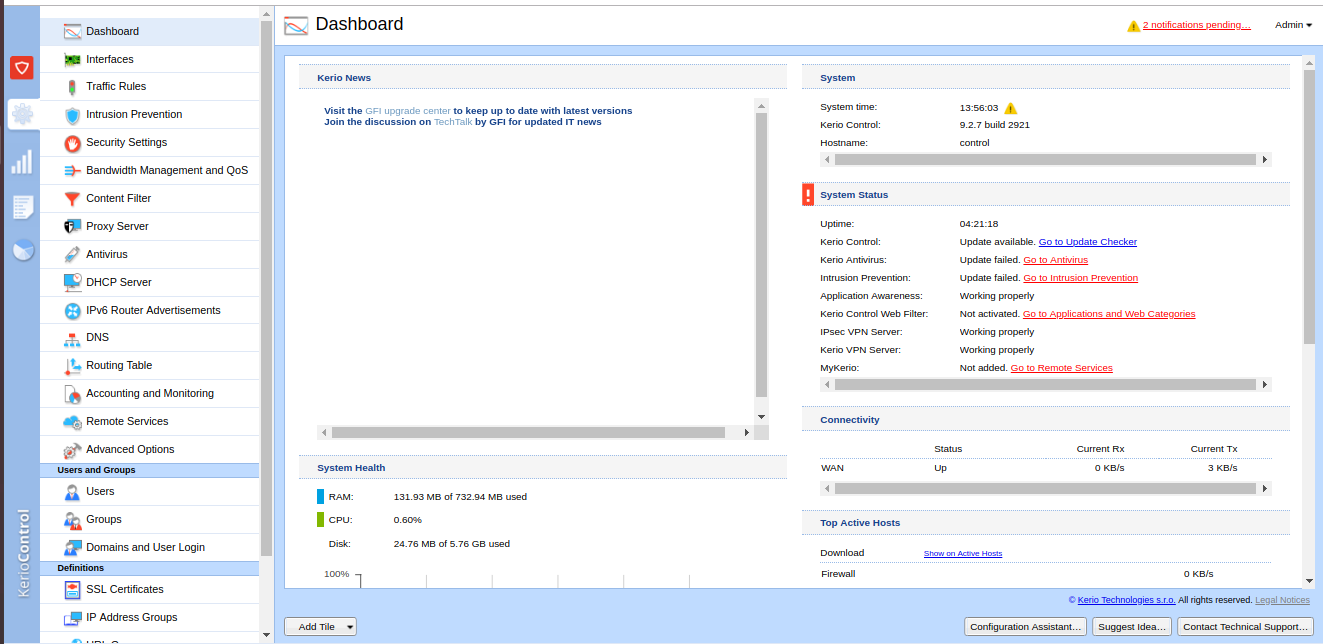Open DHCP Server menu item
Viewport: 1323px width, 644px height.
coord(150,282)
